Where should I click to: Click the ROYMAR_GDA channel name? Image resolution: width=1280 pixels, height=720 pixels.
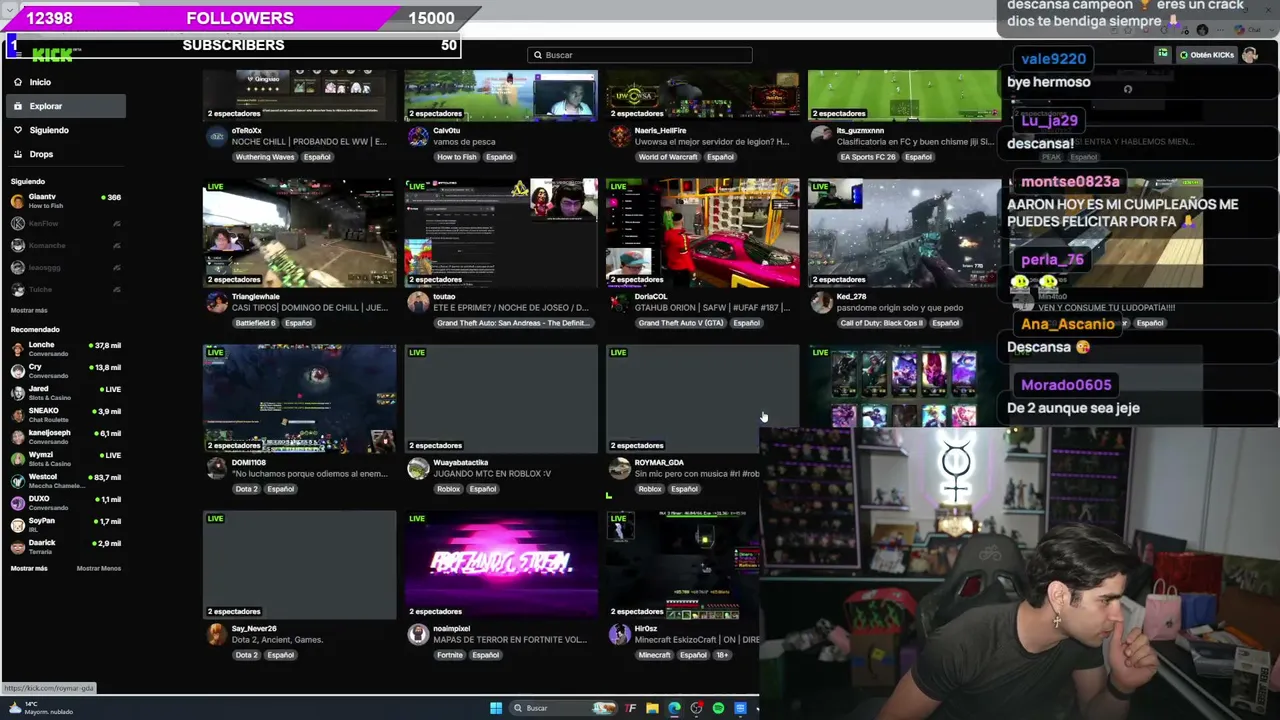659,463
